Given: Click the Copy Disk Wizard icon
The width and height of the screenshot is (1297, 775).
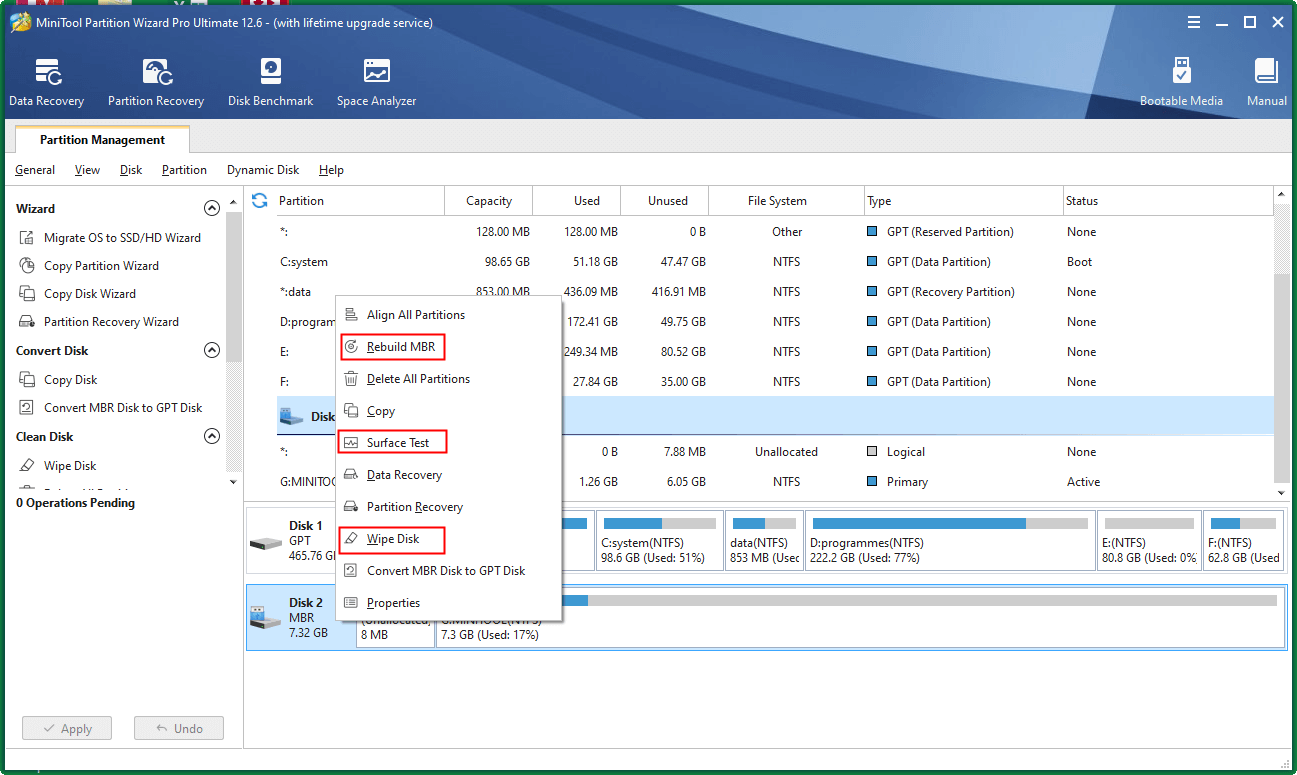Looking at the screenshot, I should pyautogui.click(x=27, y=294).
